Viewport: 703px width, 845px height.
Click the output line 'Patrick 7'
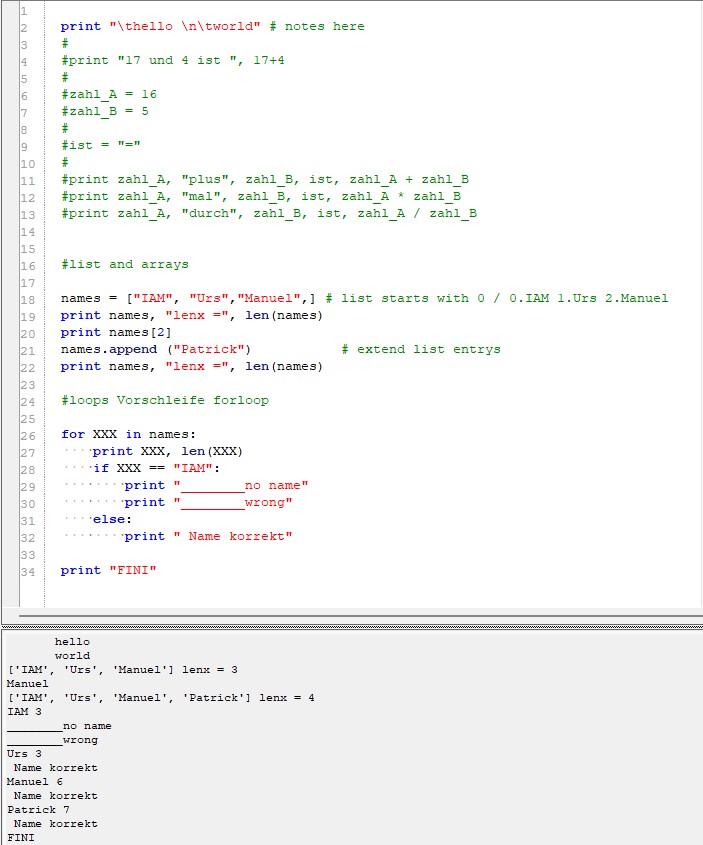38,810
